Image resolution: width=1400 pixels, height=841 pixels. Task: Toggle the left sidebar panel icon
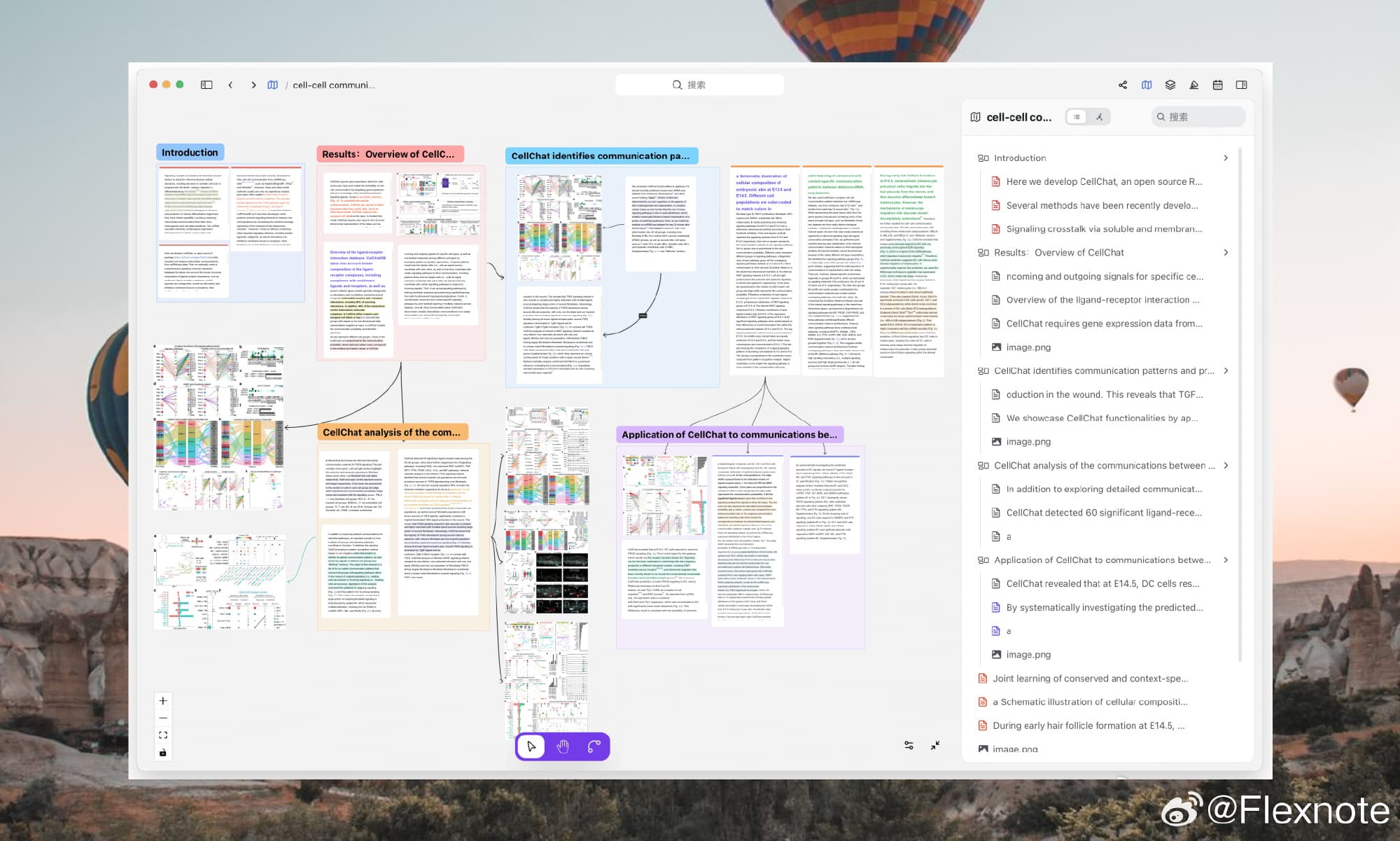[206, 85]
